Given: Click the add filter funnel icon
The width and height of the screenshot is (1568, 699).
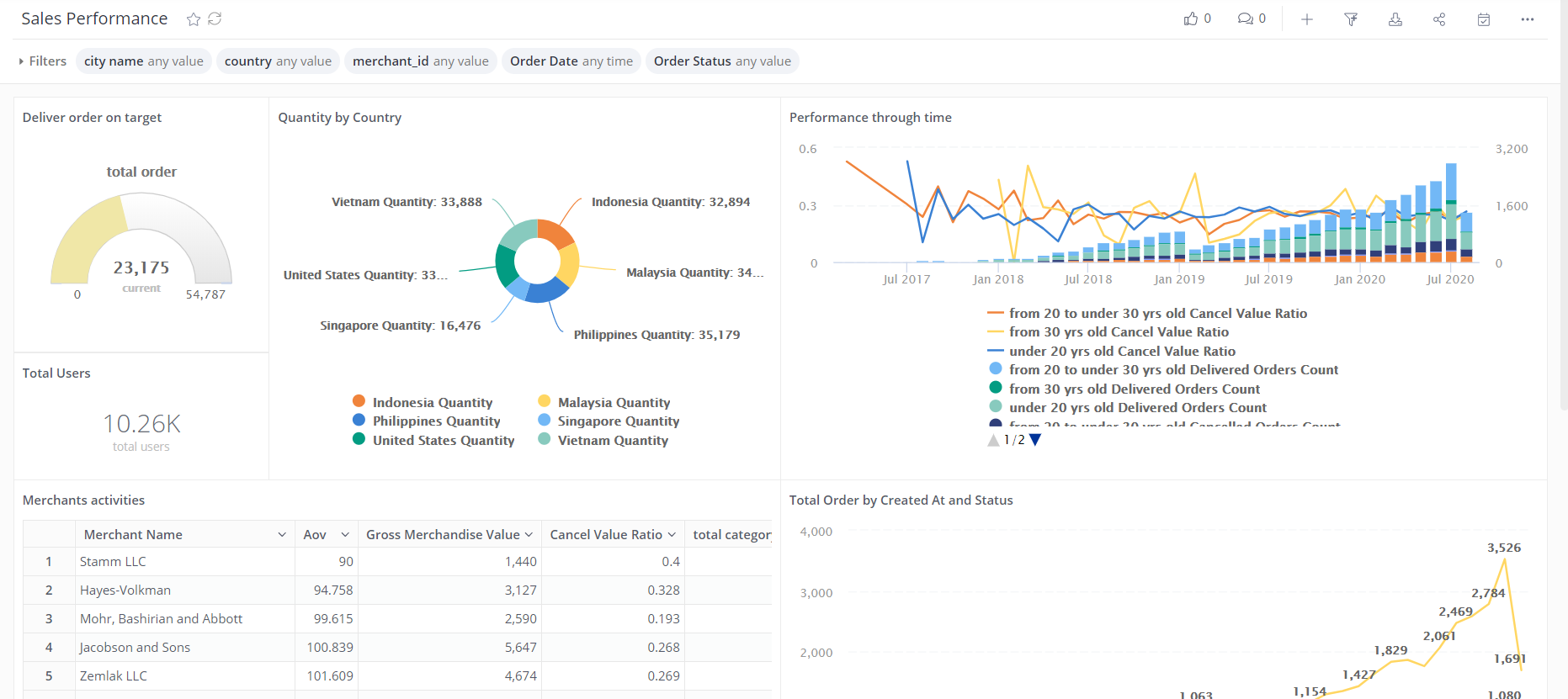Looking at the screenshot, I should coord(1351,19).
